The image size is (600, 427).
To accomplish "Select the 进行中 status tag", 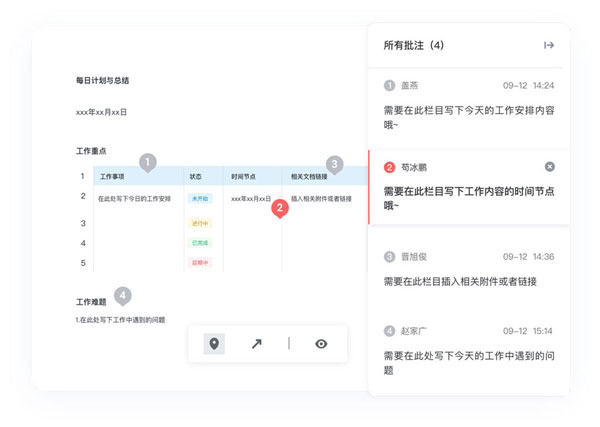I will [198, 223].
